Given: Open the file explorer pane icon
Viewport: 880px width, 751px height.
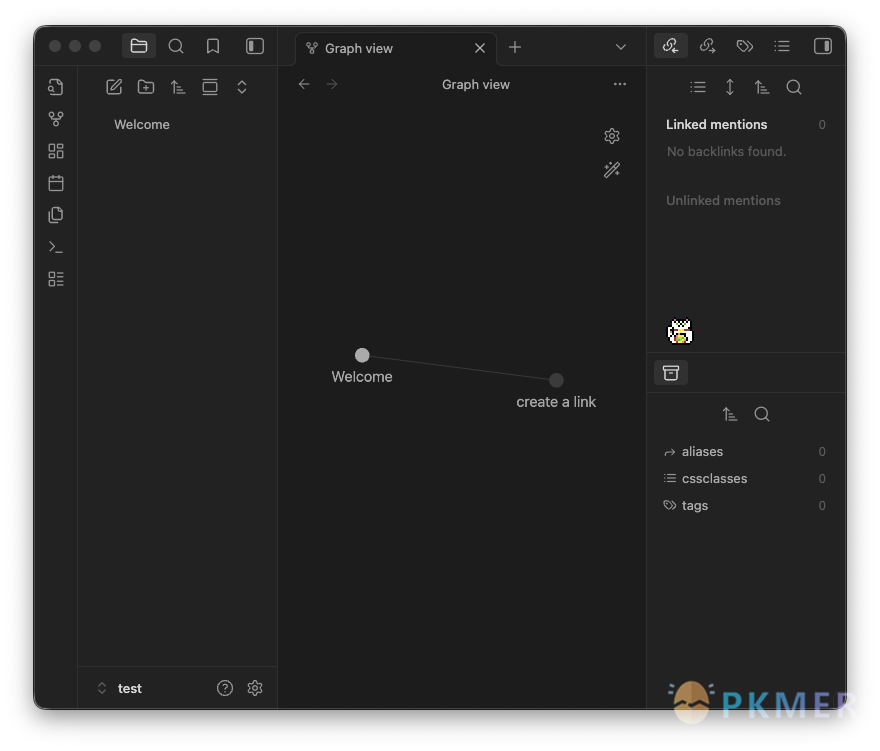Looking at the screenshot, I should (139, 45).
